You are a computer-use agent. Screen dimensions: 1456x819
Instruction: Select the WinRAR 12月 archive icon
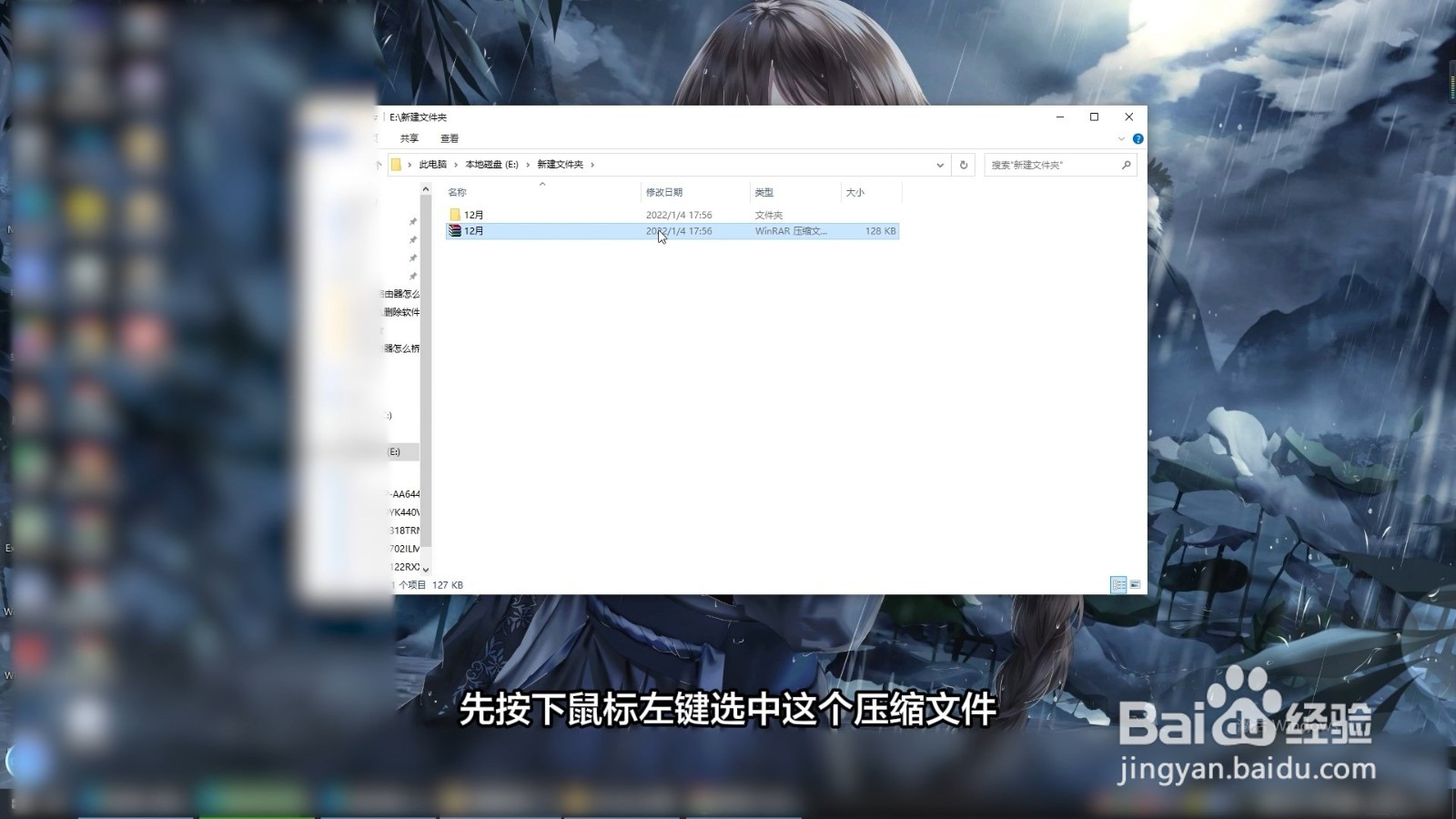[x=455, y=231]
